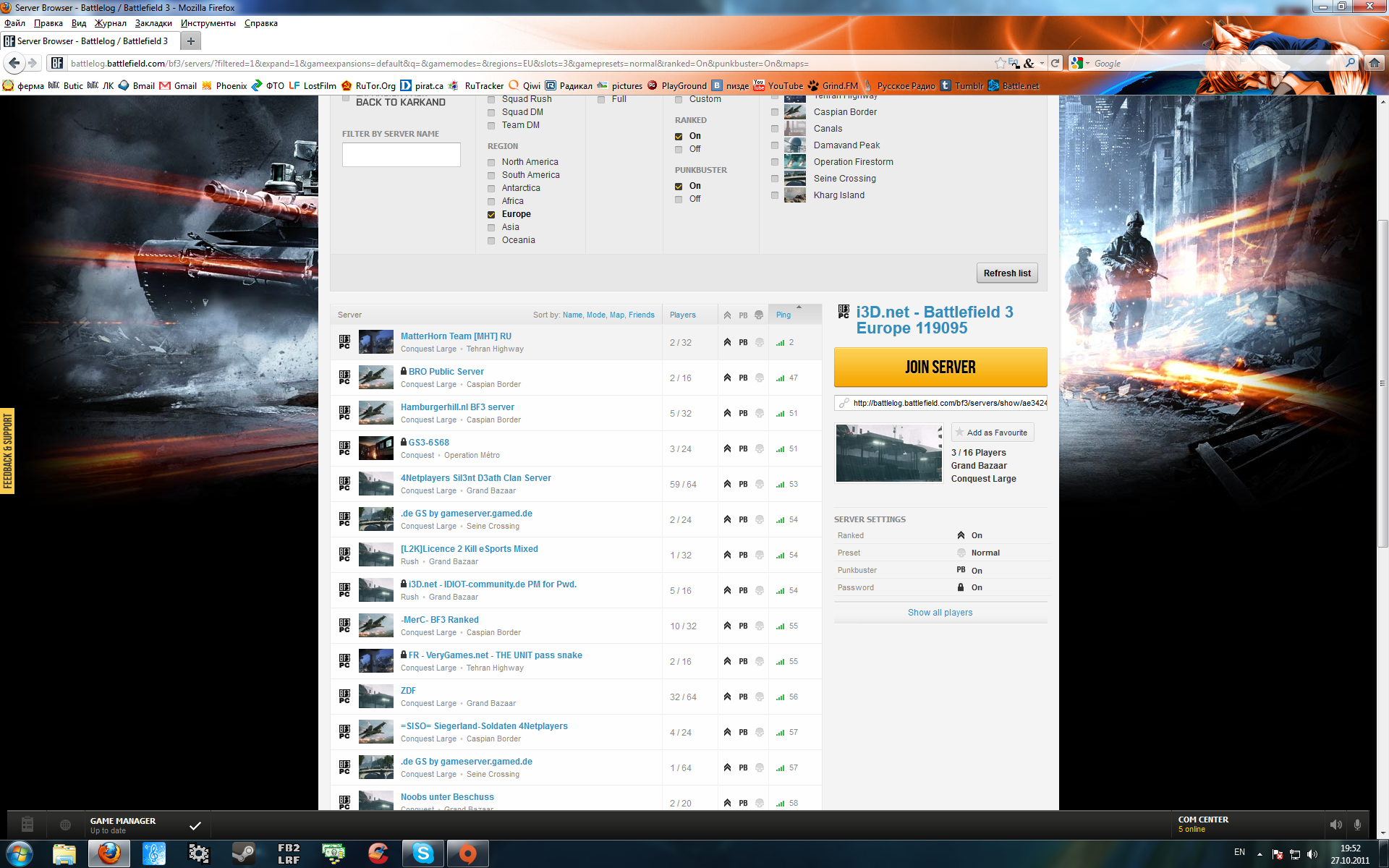Click the Grand Bazaar server preview thumbnail
Image resolution: width=1389 pixels, height=868 pixels.
coord(889,454)
